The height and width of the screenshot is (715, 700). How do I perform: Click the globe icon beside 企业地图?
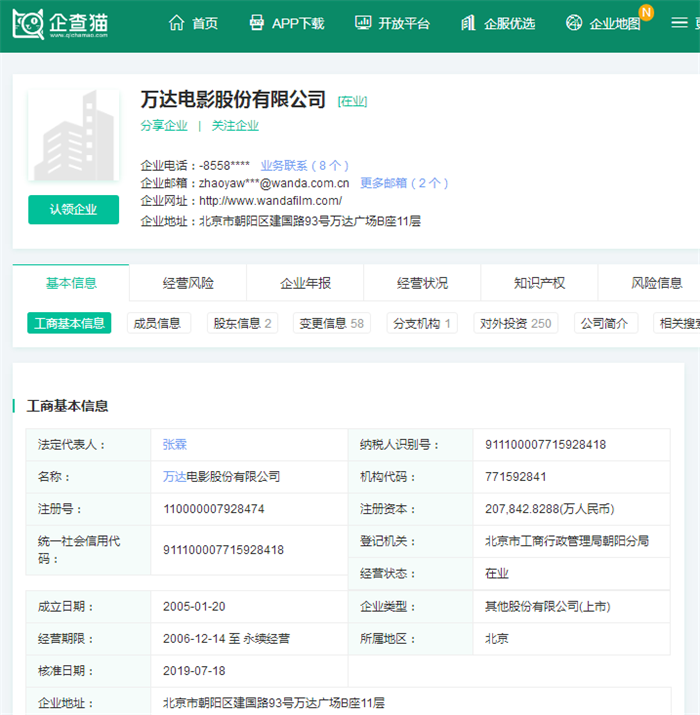point(574,23)
